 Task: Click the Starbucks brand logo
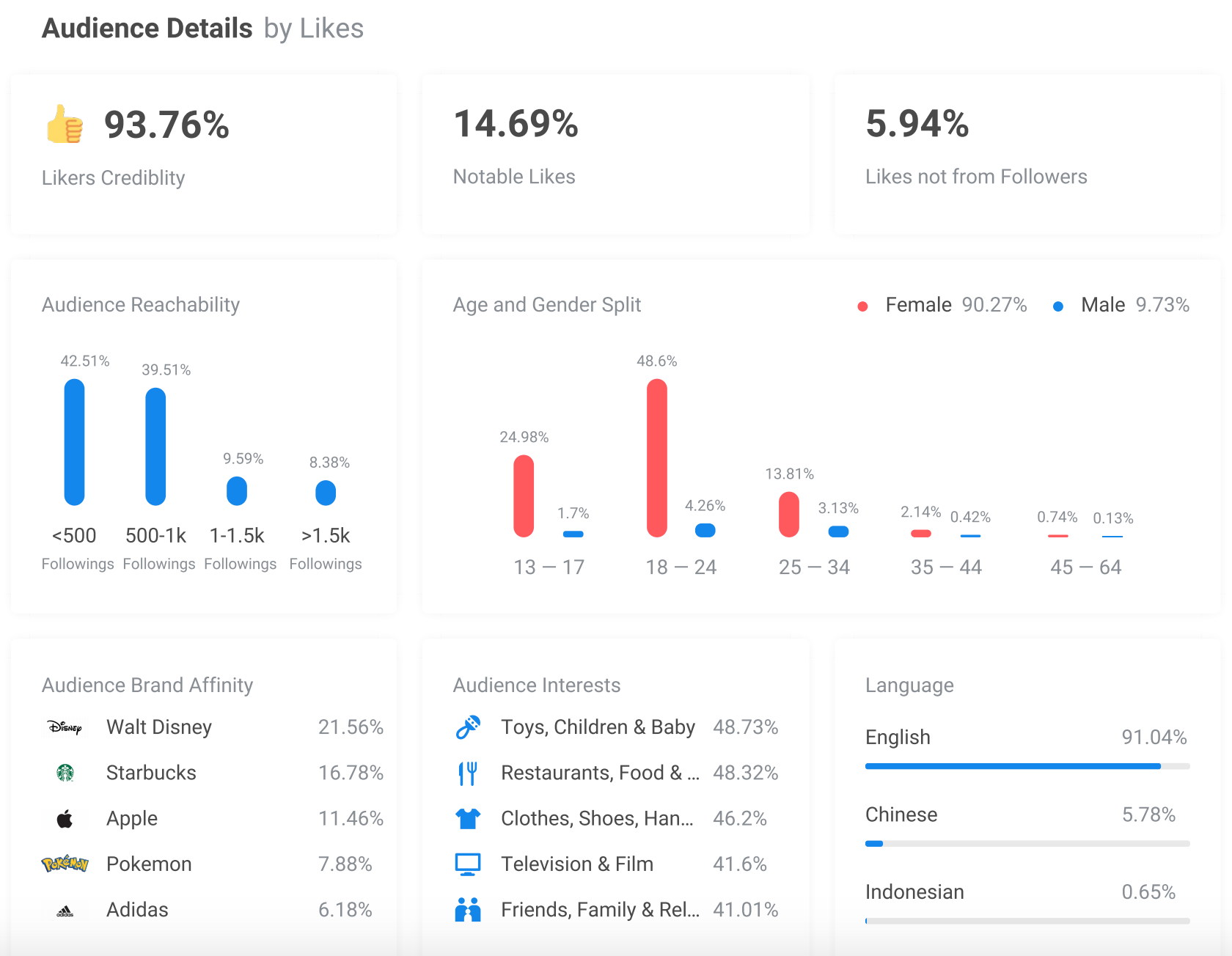[65, 773]
